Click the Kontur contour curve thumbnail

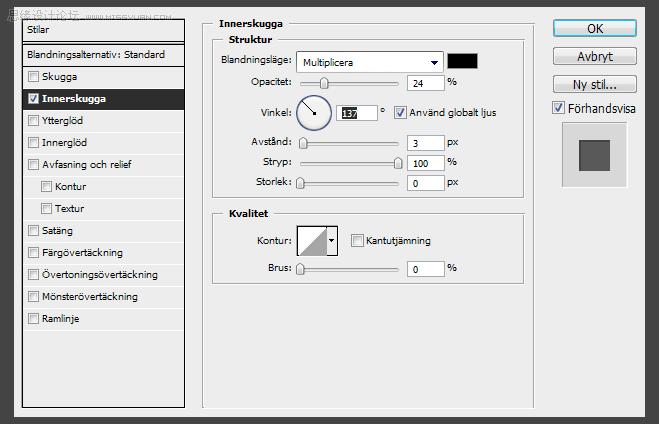(312, 241)
